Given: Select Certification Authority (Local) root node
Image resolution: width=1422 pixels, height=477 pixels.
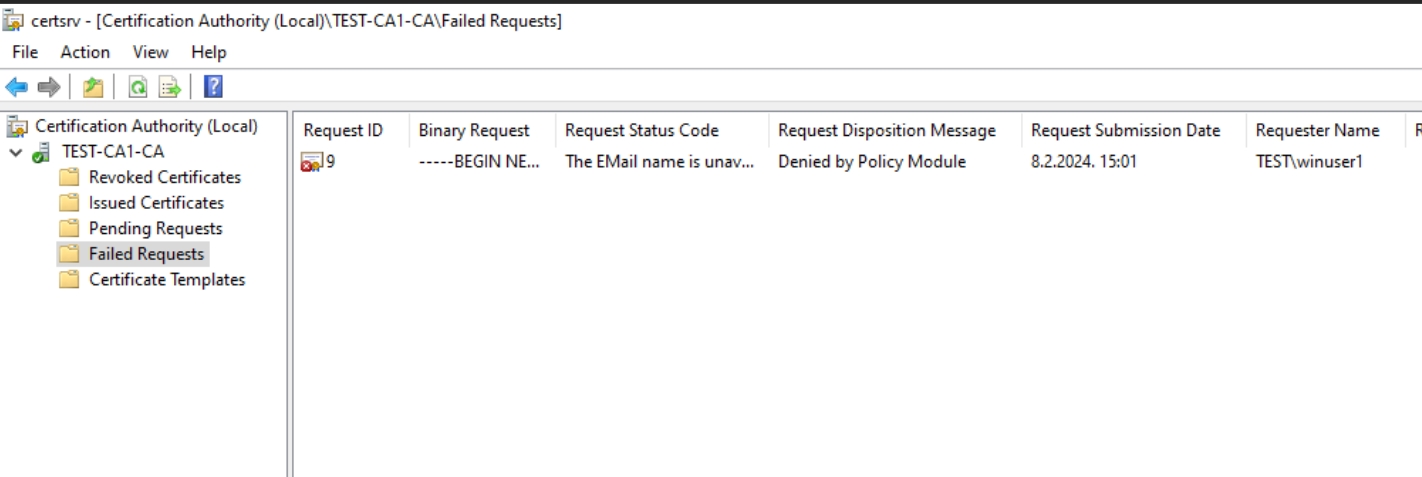Looking at the screenshot, I should click(x=146, y=126).
